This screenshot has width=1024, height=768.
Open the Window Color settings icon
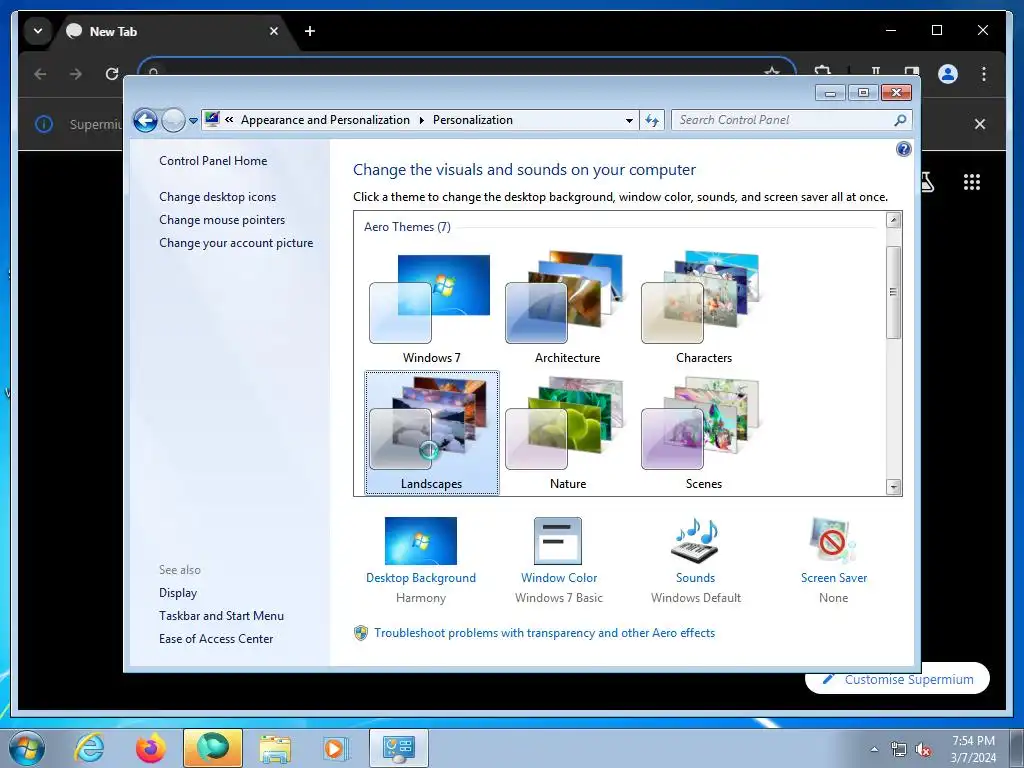coord(558,541)
